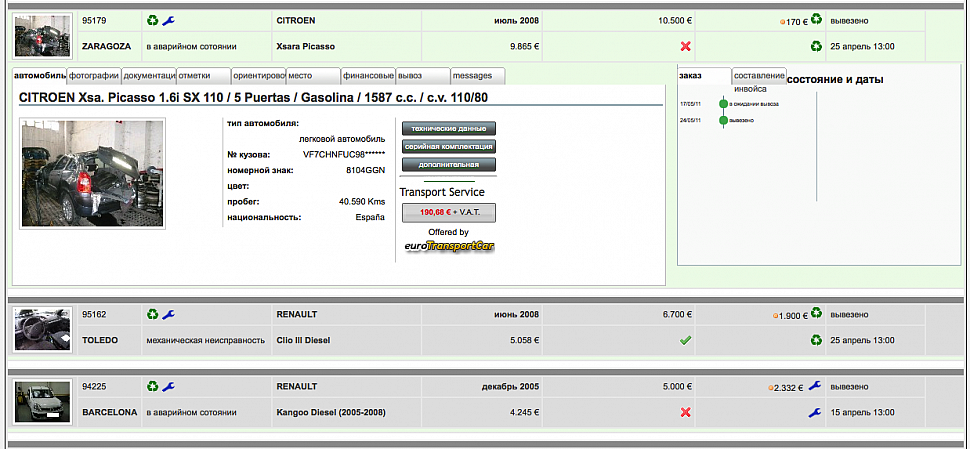This screenshot has height=449, width=970.
Task: Click green recycle icon in lot 94225 row
Action: (x=153, y=387)
